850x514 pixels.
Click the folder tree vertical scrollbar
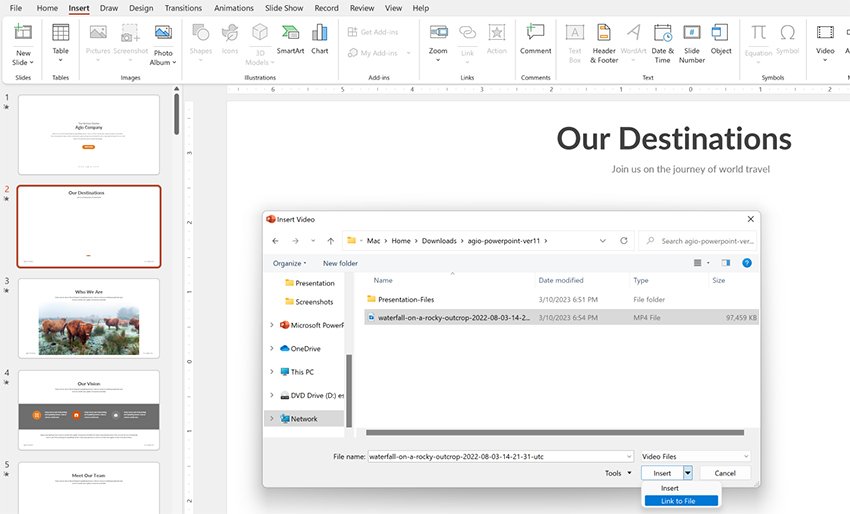(x=349, y=390)
